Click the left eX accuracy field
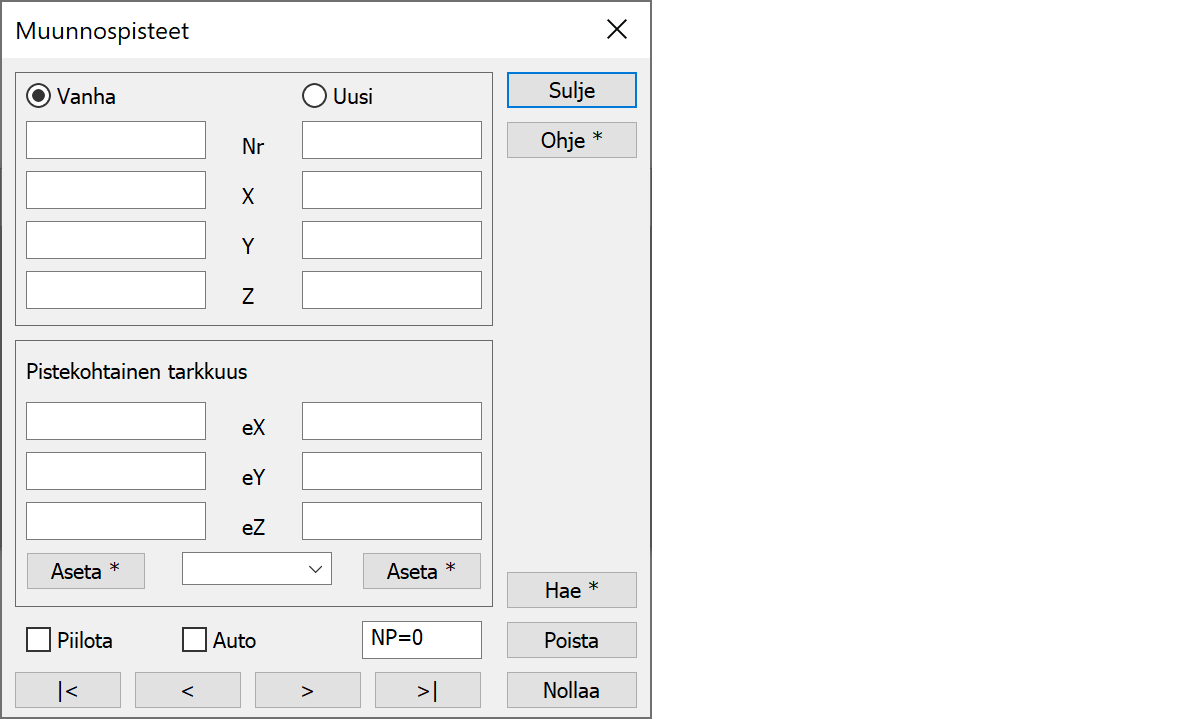 116,421
